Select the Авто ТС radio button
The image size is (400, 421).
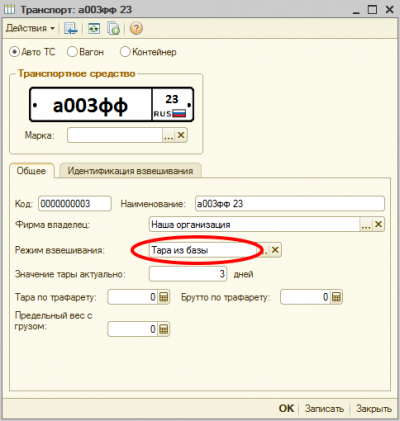coord(14,52)
